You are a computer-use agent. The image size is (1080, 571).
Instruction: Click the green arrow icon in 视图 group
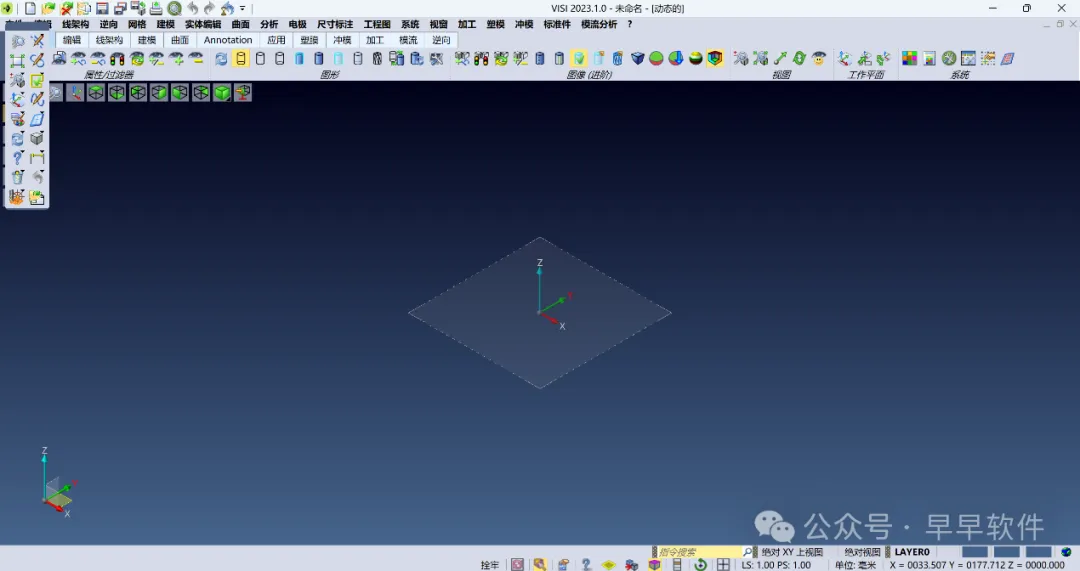click(780, 59)
